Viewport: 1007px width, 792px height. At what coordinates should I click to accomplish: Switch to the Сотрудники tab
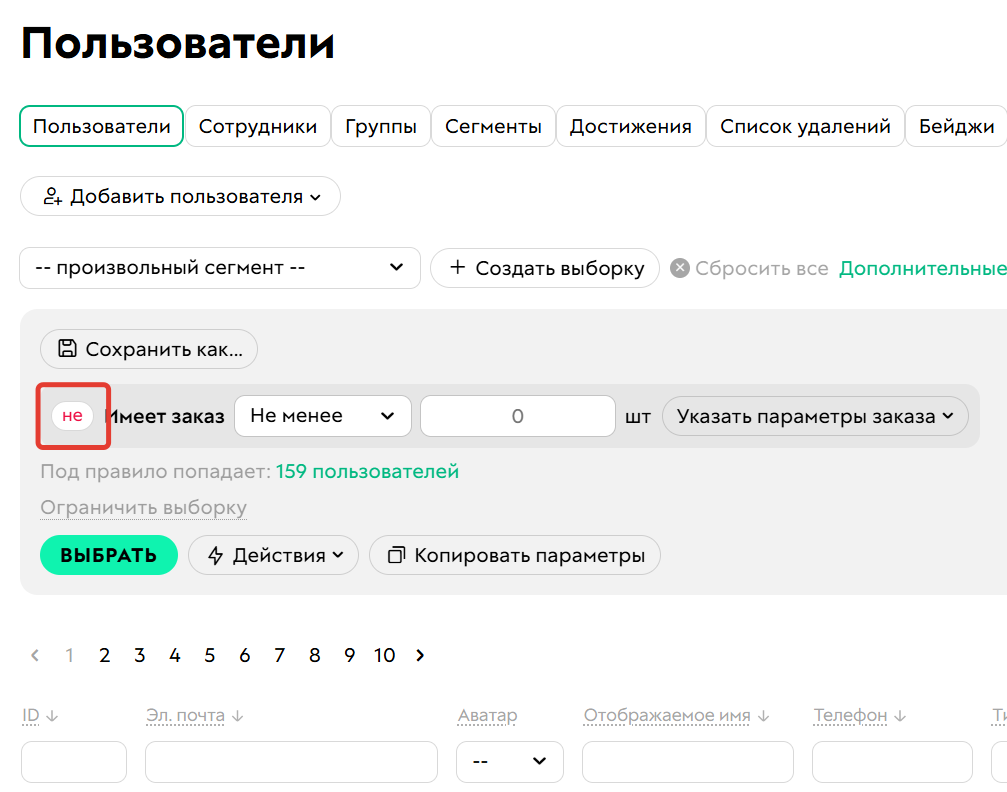[x=258, y=126]
